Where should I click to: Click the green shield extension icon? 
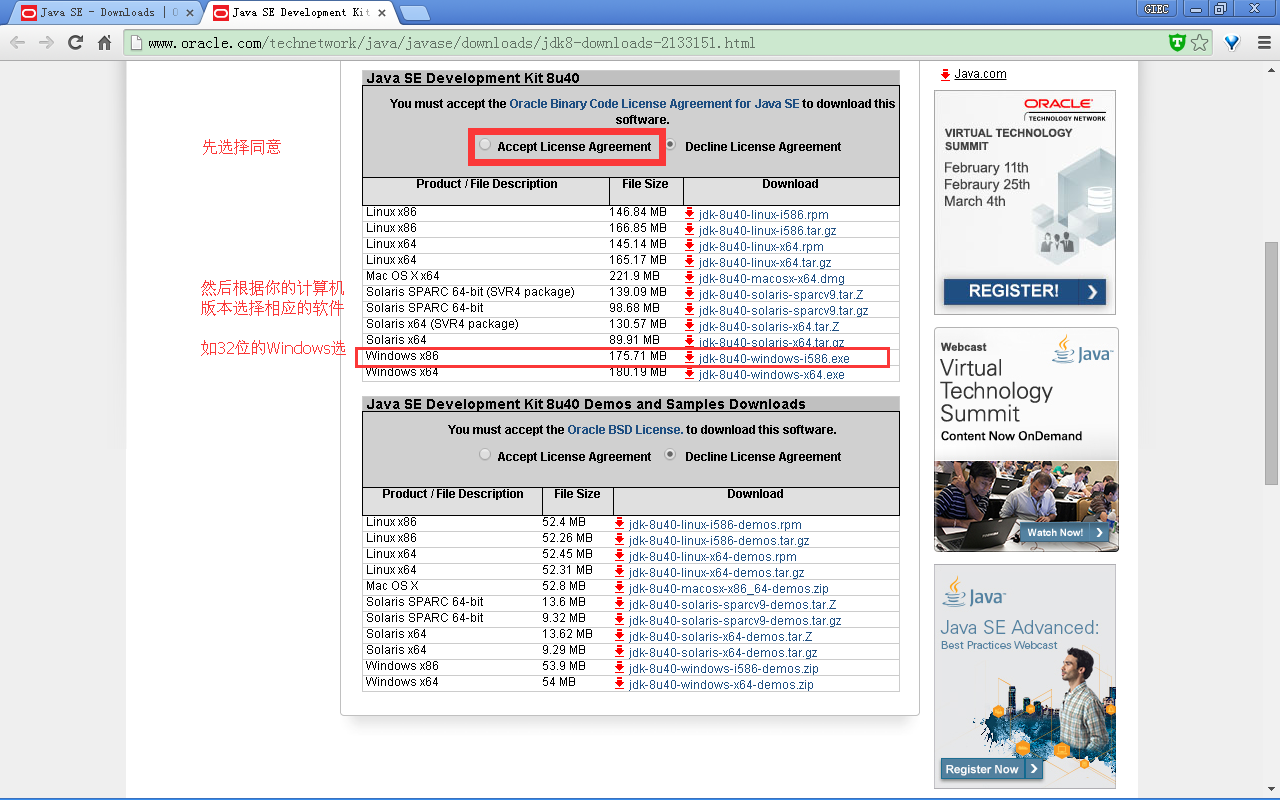(1178, 43)
